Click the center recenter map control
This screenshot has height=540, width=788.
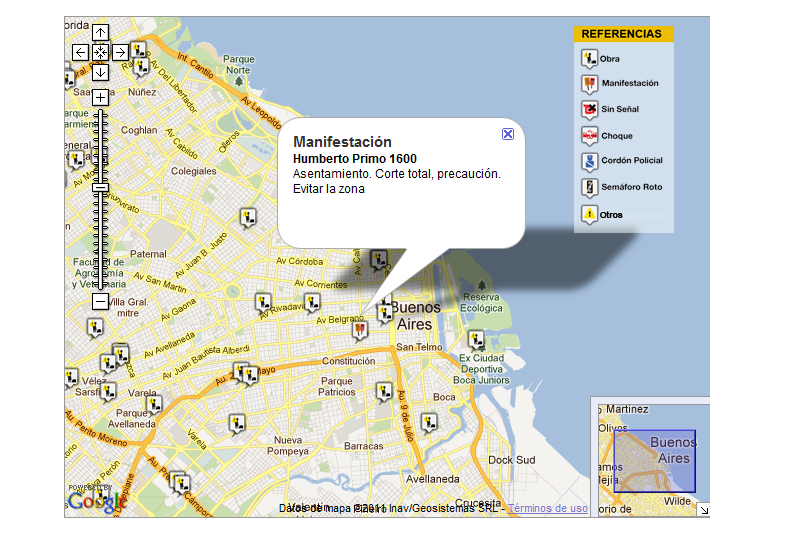pyautogui.click(x=101, y=52)
